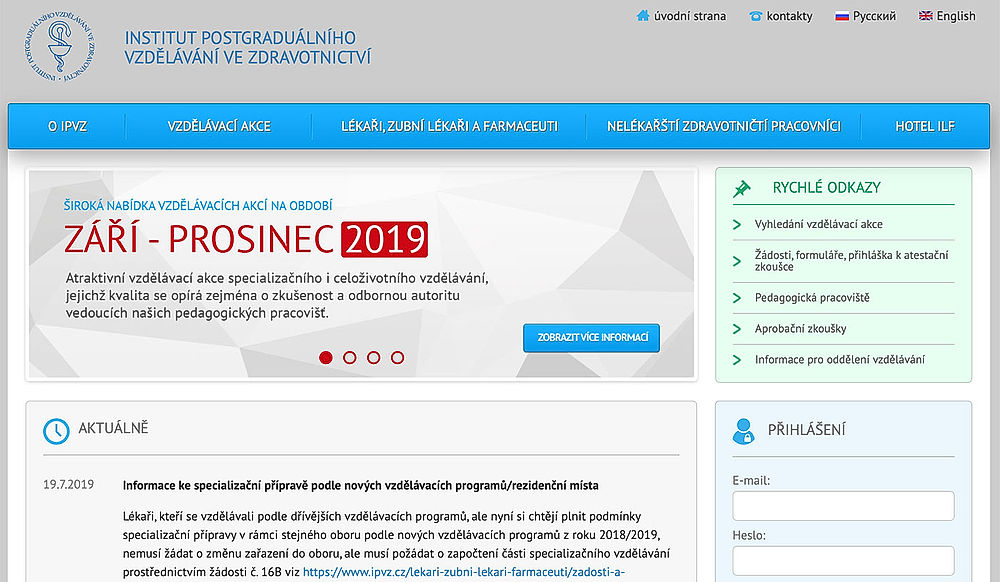The width and height of the screenshot is (1000, 582).
Task: Click the chevron beside Žádosti, formuláře, přihláška
Action: coord(737,261)
